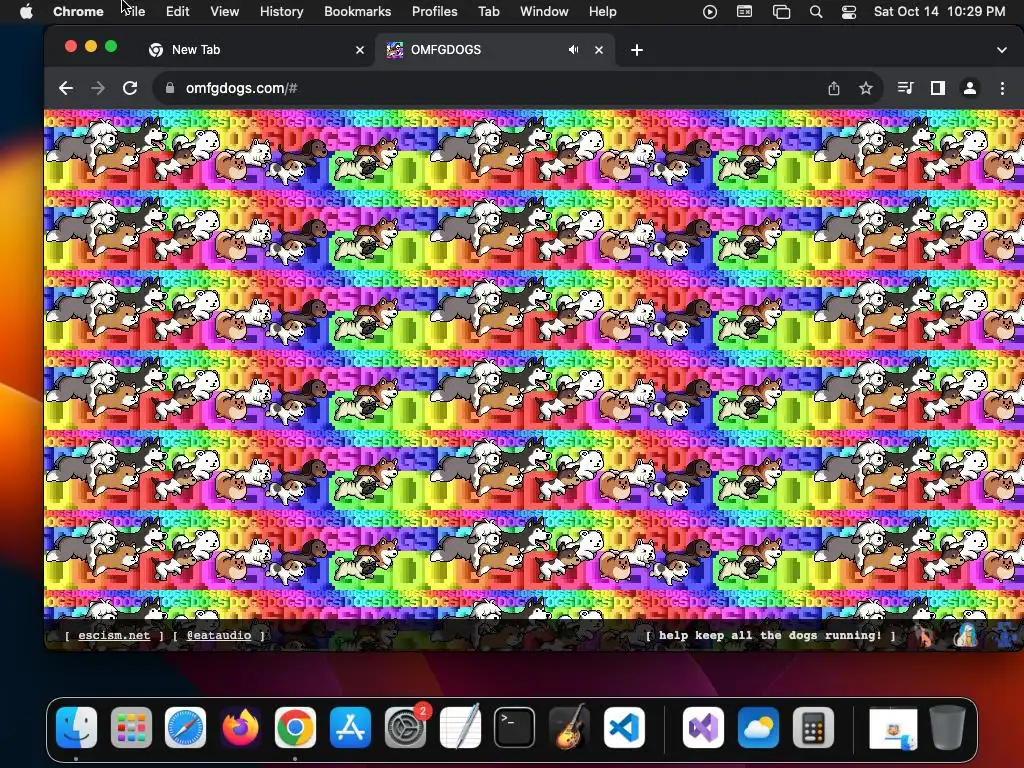1024x768 pixels.
Task: Mute the OMFGDOGS tab audio
Action: coord(573,50)
